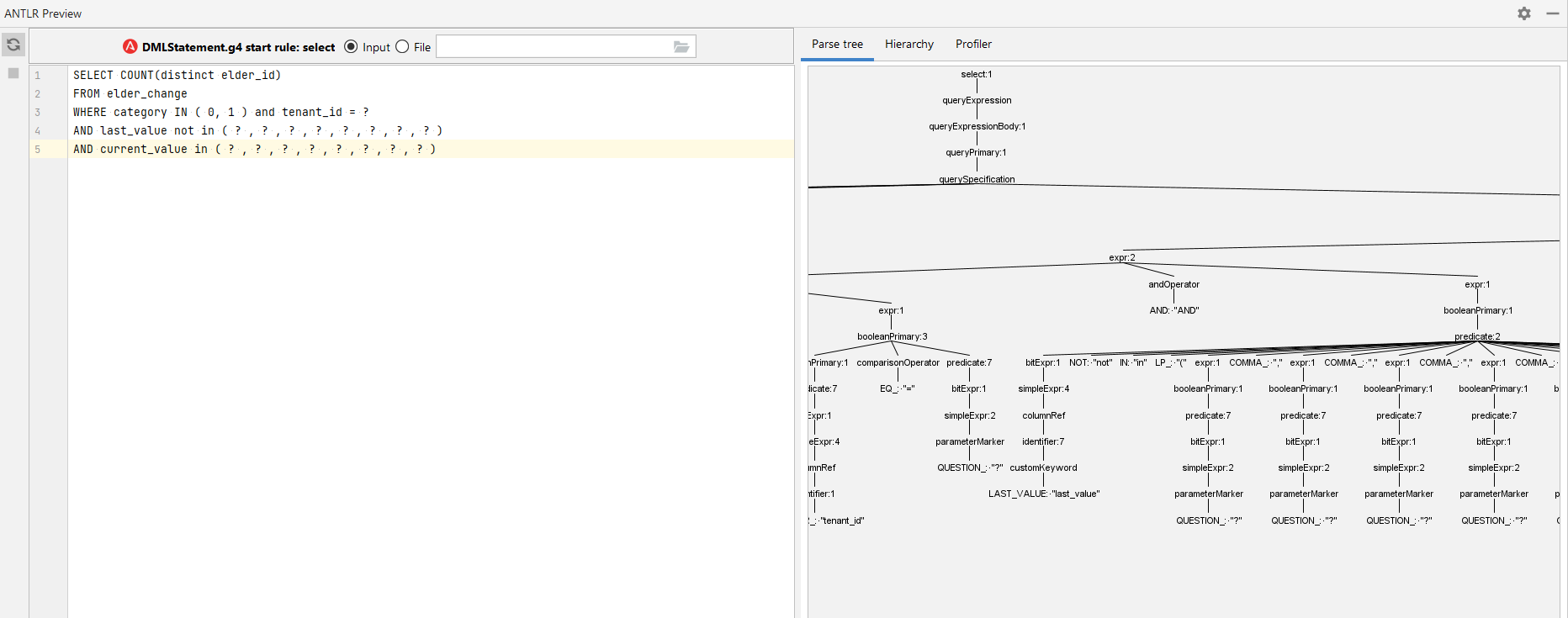This screenshot has width=1568, height=618.
Task: Select the File radio button
Action: pyautogui.click(x=402, y=46)
